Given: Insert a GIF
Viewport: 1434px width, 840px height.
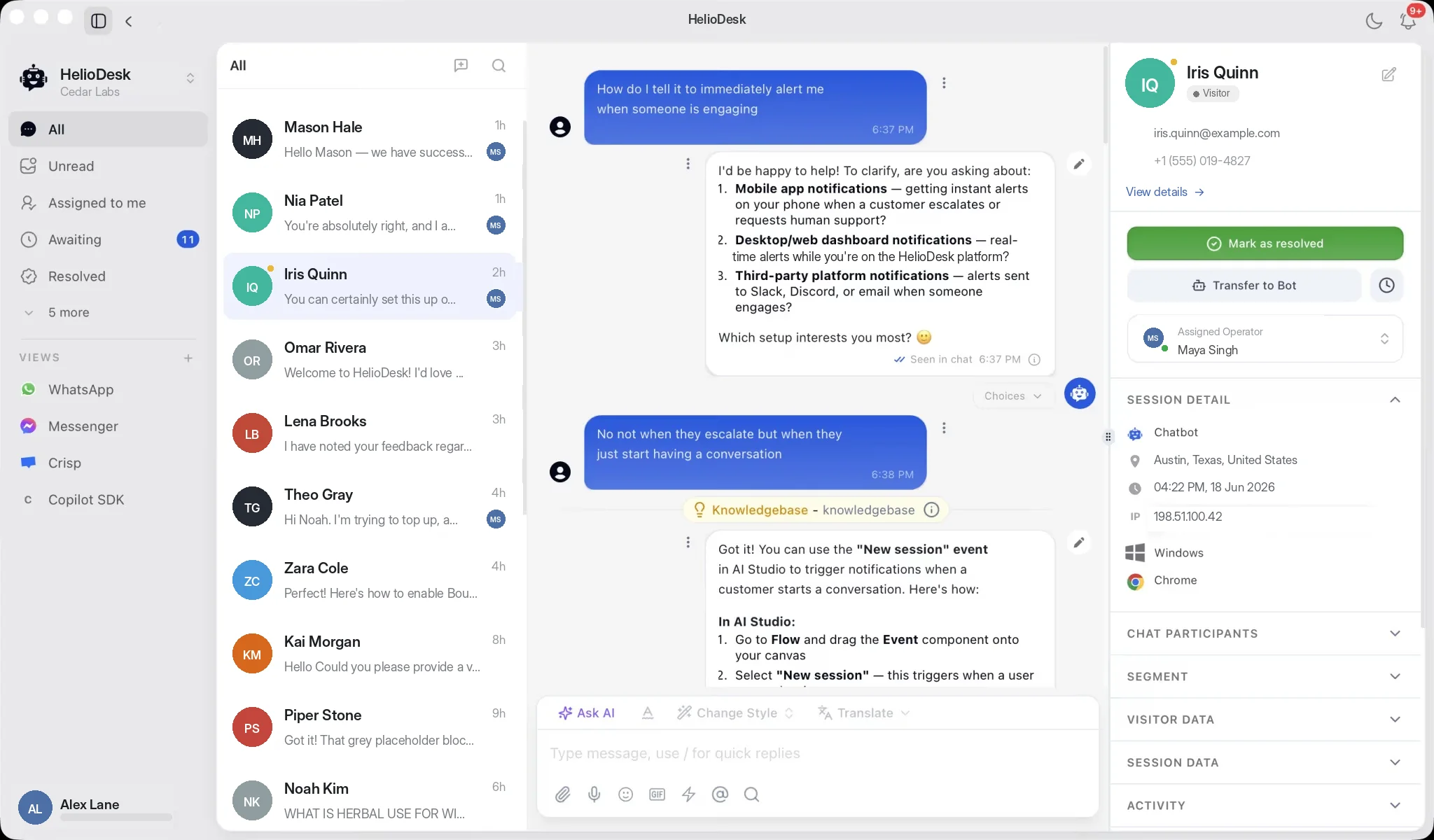Looking at the screenshot, I should point(657,794).
